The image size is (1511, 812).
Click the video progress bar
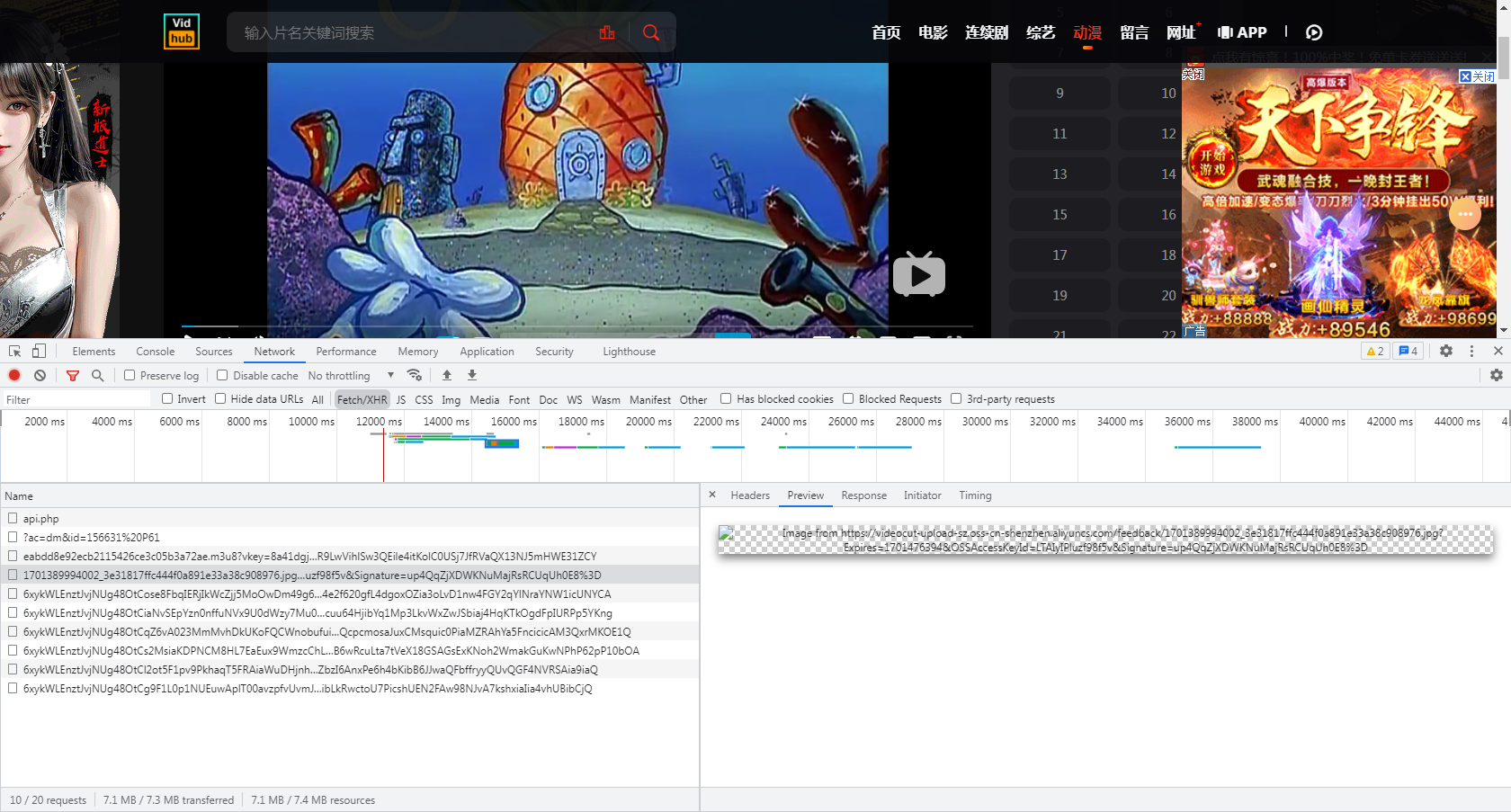click(577, 326)
